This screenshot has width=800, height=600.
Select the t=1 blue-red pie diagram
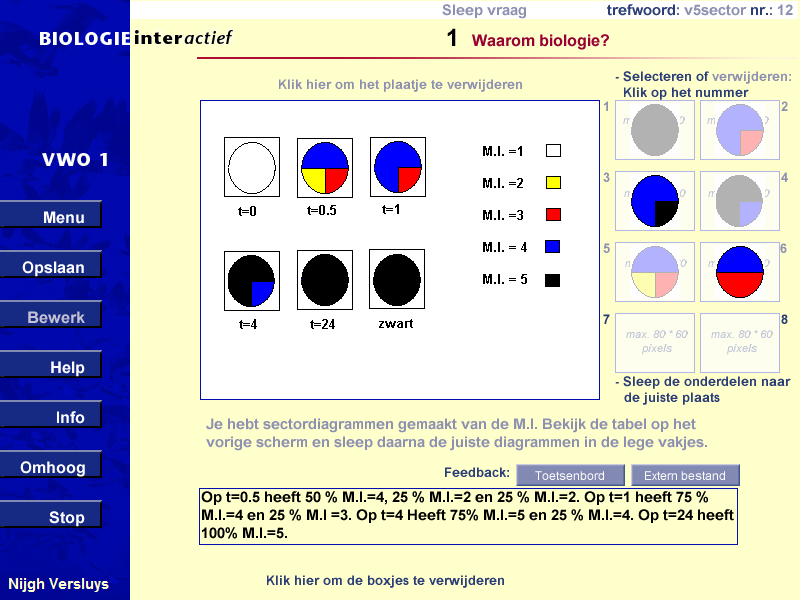pos(397,167)
